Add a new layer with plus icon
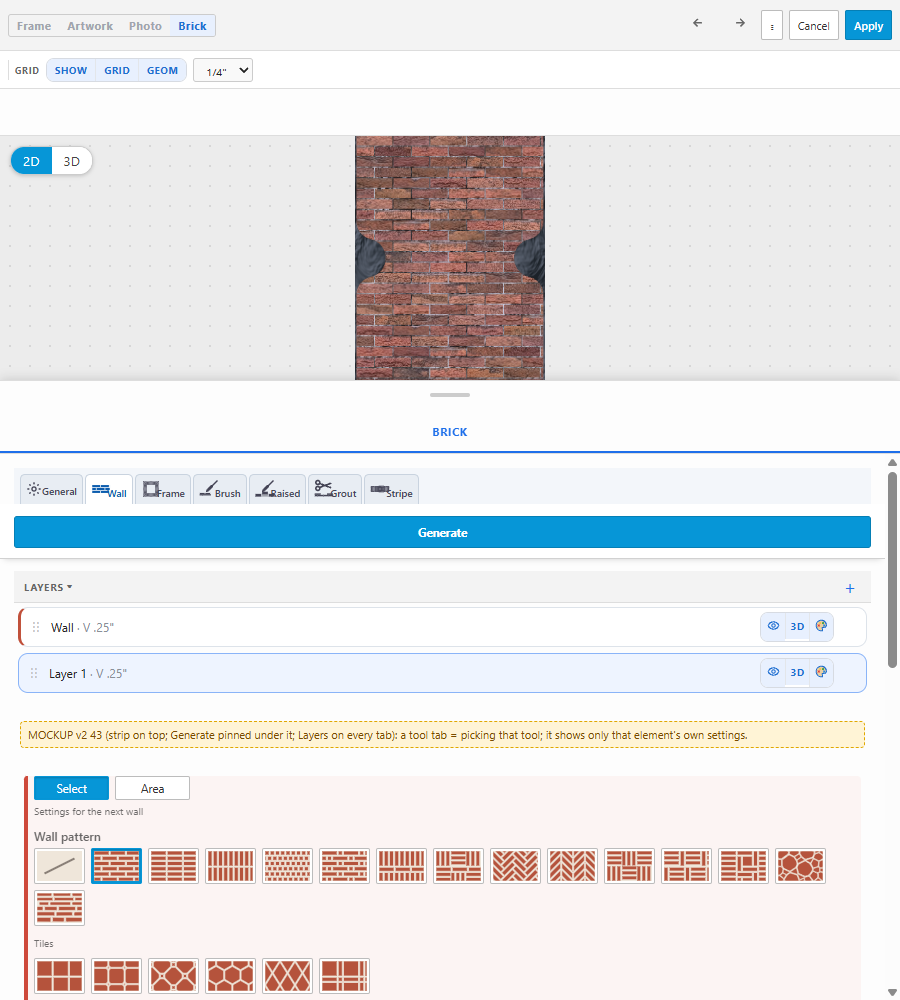This screenshot has height=1000, width=900. [850, 588]
